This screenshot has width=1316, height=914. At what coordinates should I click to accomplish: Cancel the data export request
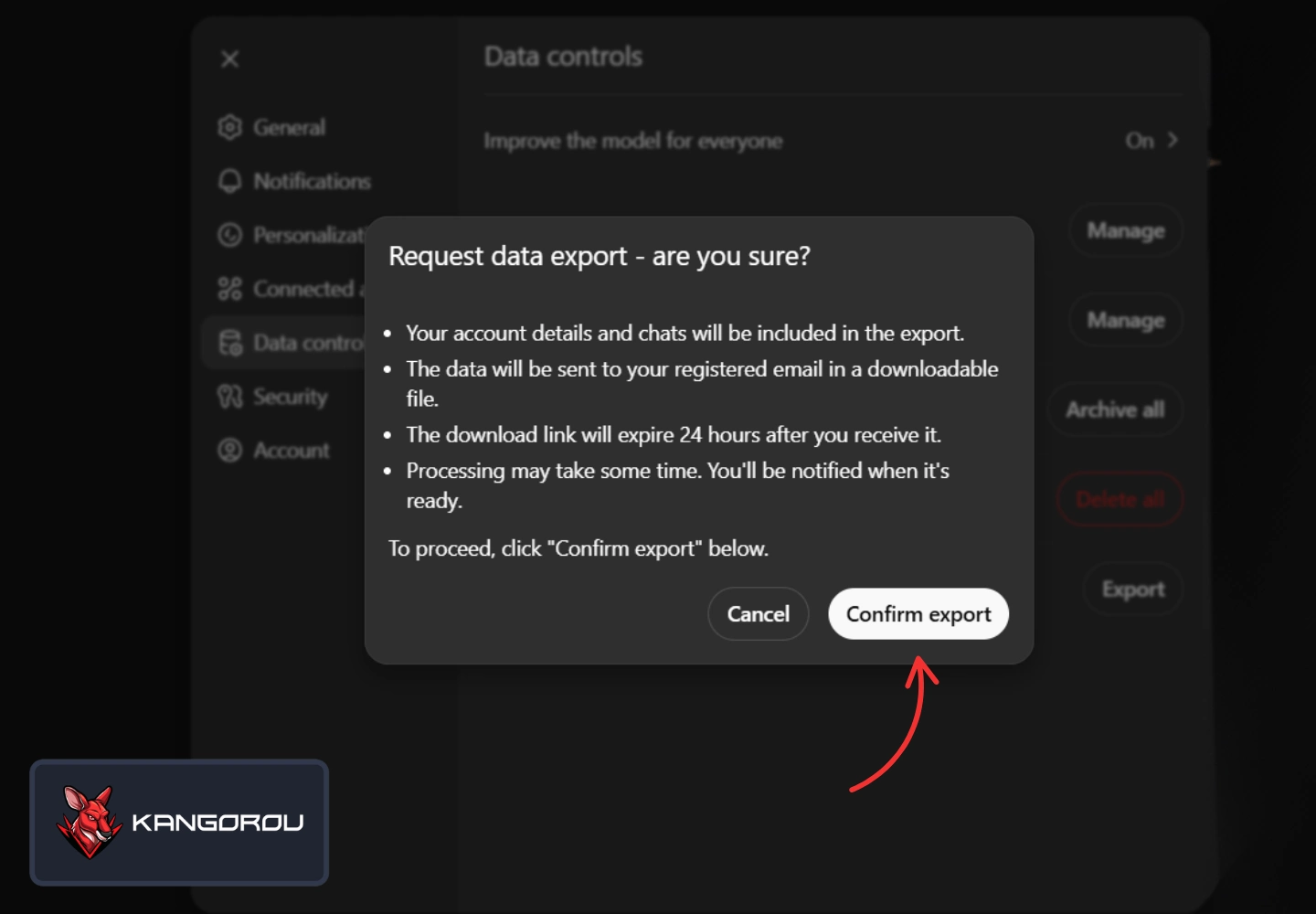[x=758, y=613]
